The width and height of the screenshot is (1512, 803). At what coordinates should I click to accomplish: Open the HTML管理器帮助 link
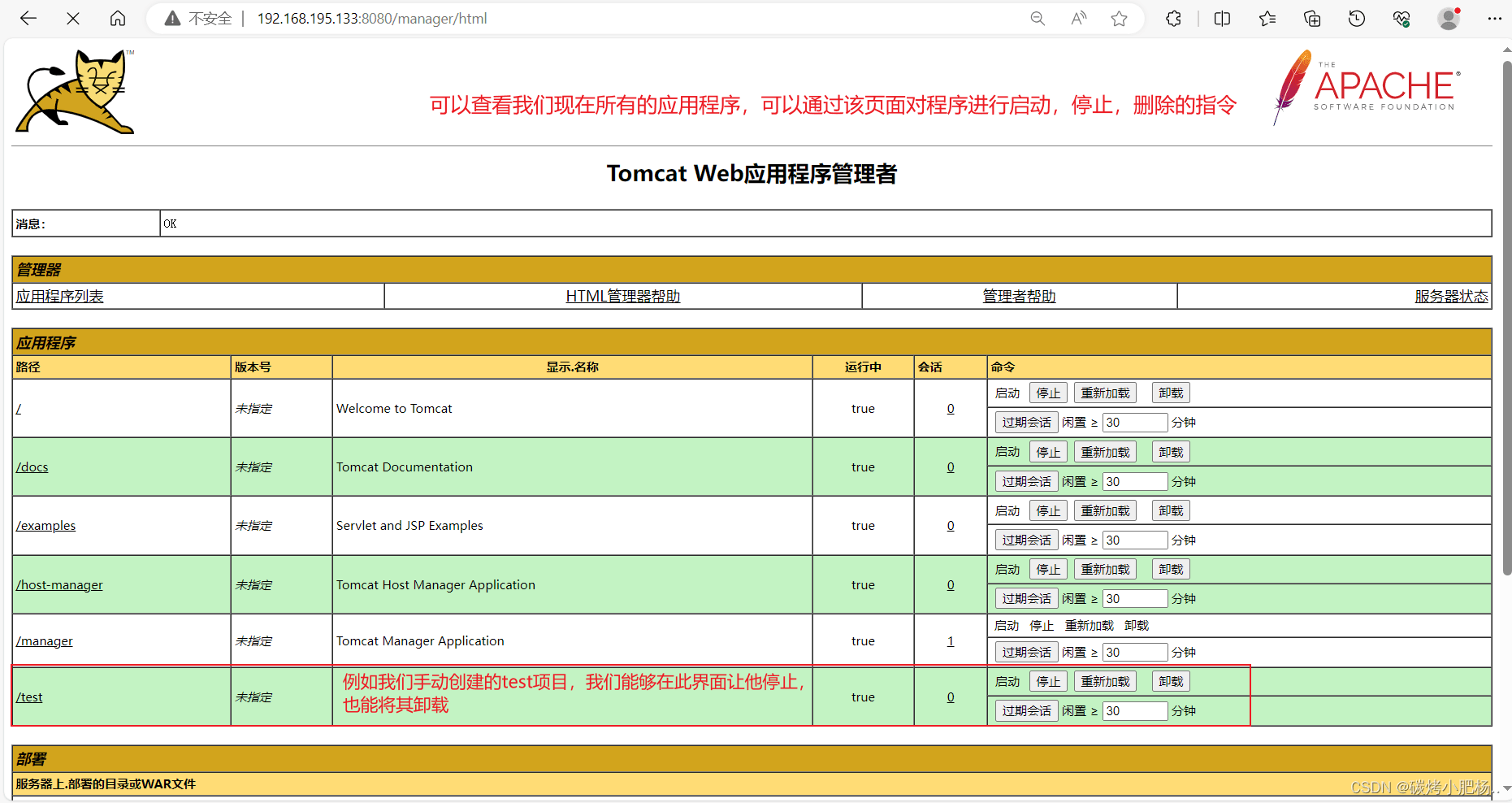pos(623,297)
